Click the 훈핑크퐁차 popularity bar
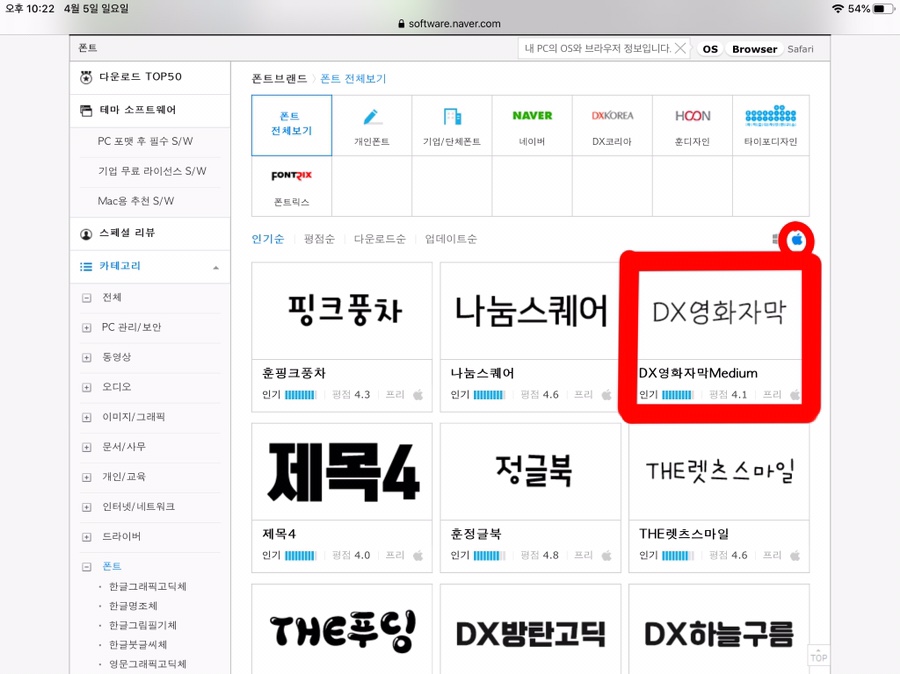The width and height of the screenshot is (900, 674). 300,395
